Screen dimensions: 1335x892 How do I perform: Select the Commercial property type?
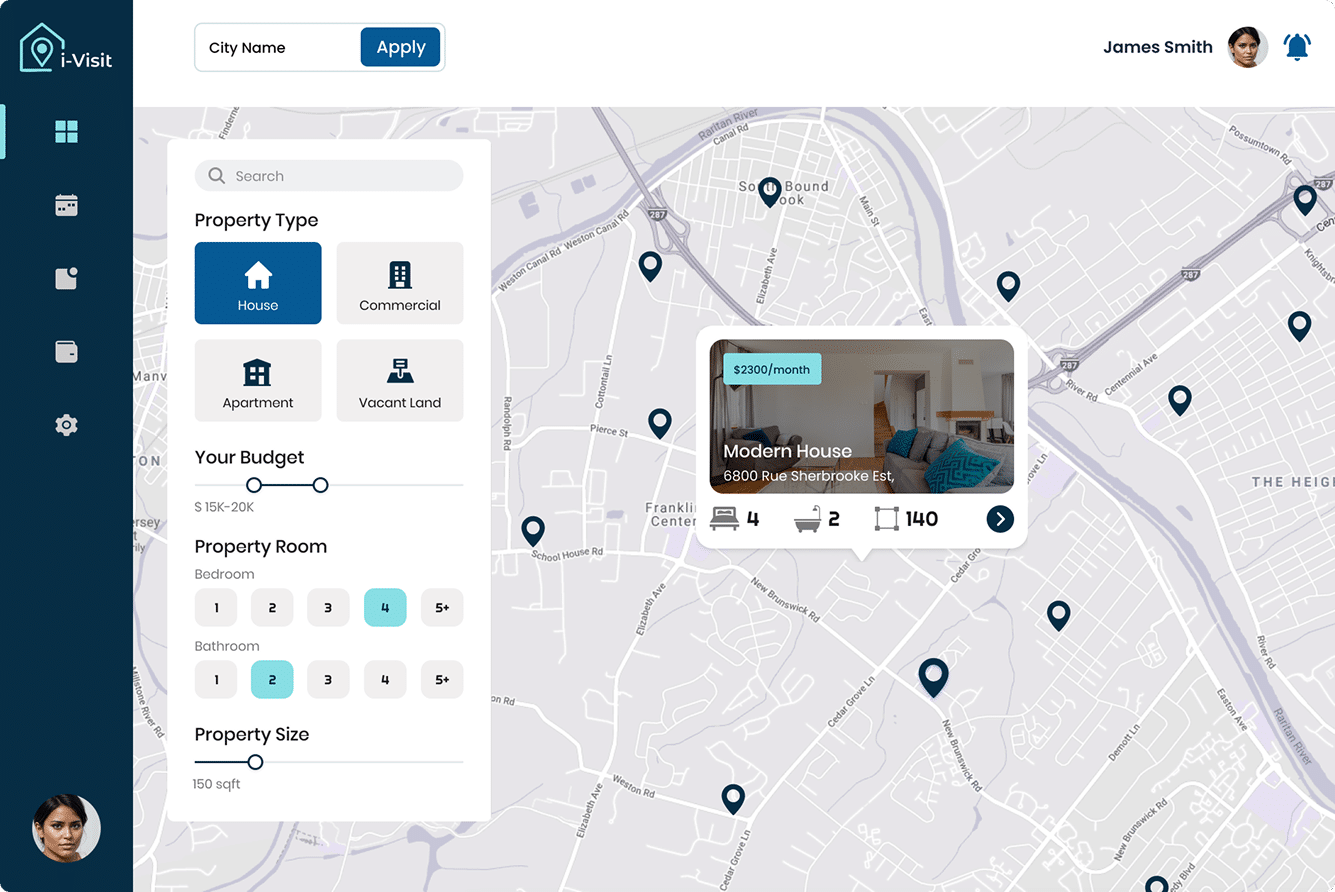[x=400, y=283]
